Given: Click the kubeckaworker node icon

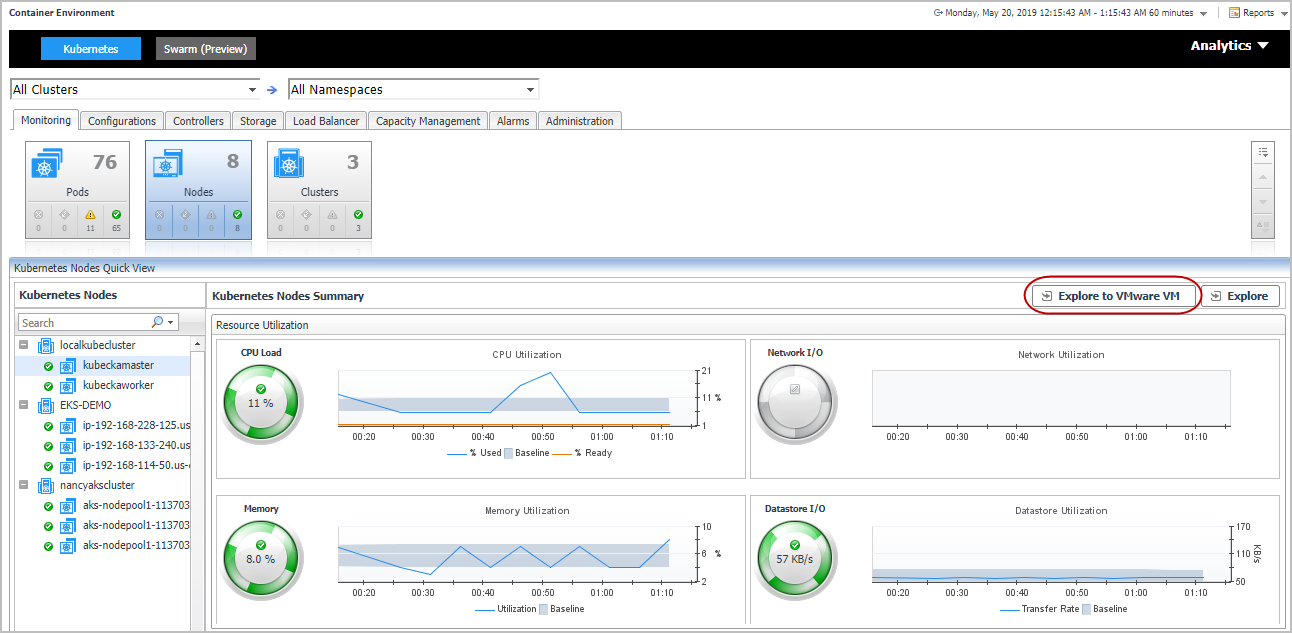Looking at the screenshot, I should pyautogui.click(x=68, y=385).
